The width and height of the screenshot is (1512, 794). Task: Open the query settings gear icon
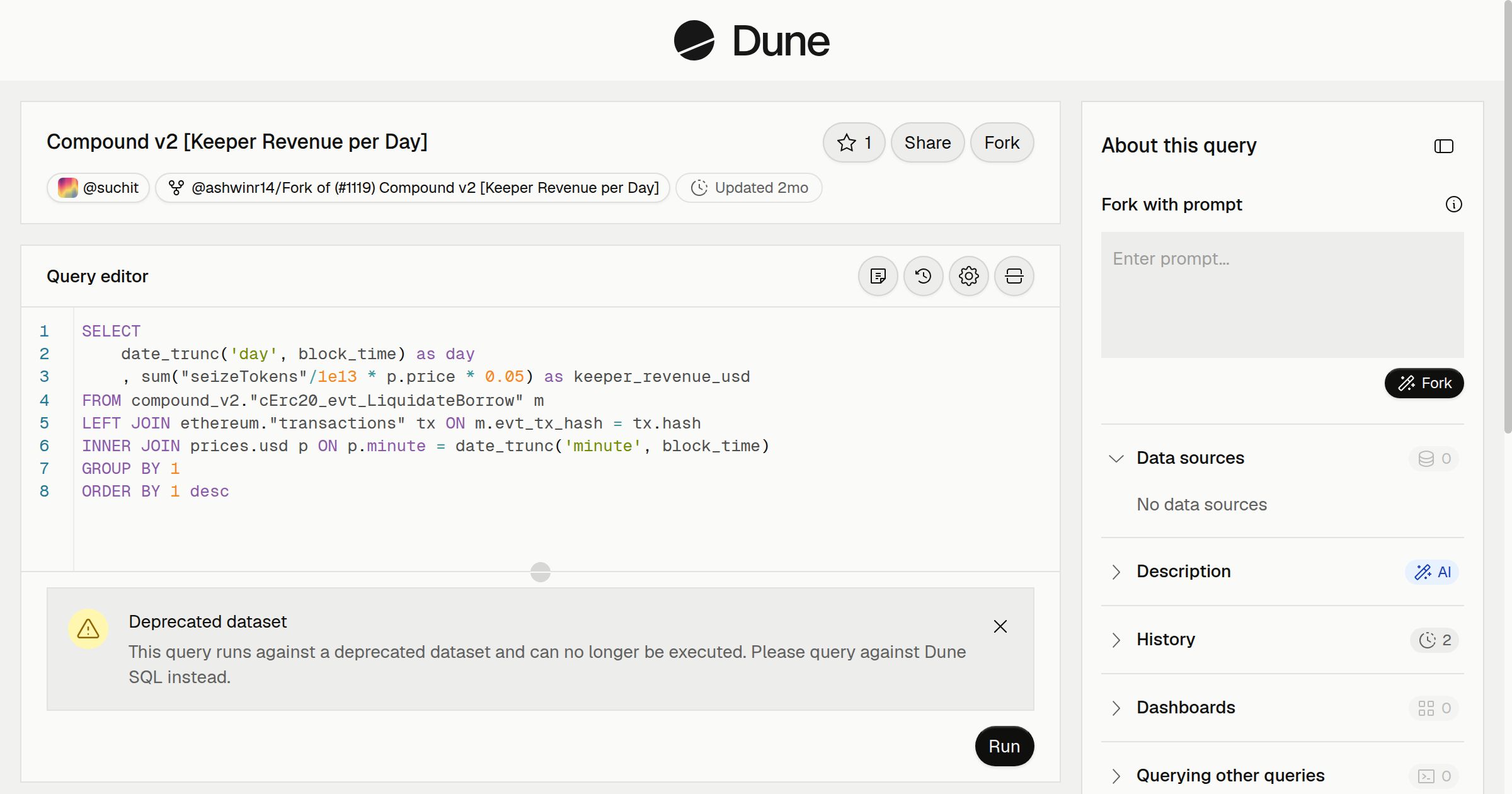click(969, 276)
